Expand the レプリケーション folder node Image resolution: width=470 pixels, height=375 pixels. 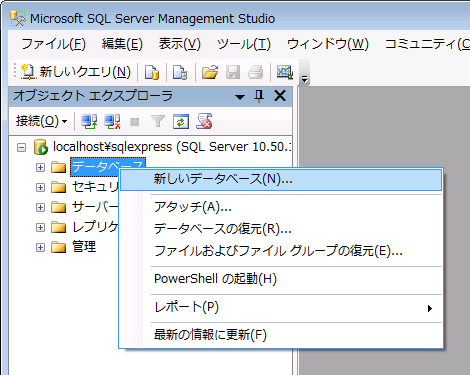(40, 227)
